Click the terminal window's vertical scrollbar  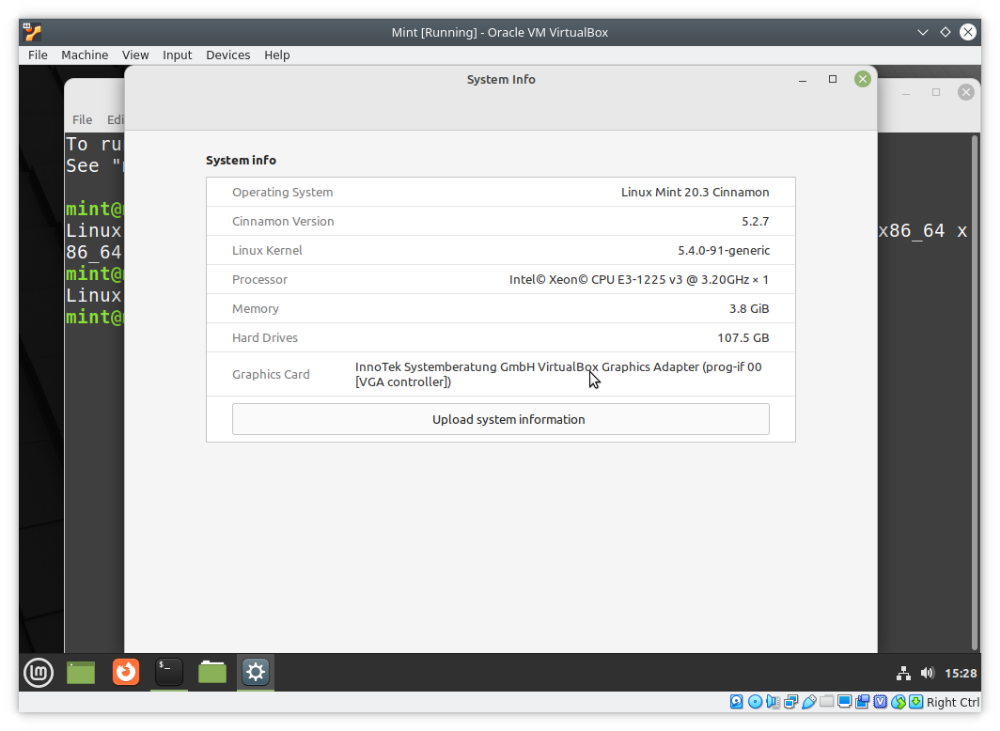click(975, 392)
